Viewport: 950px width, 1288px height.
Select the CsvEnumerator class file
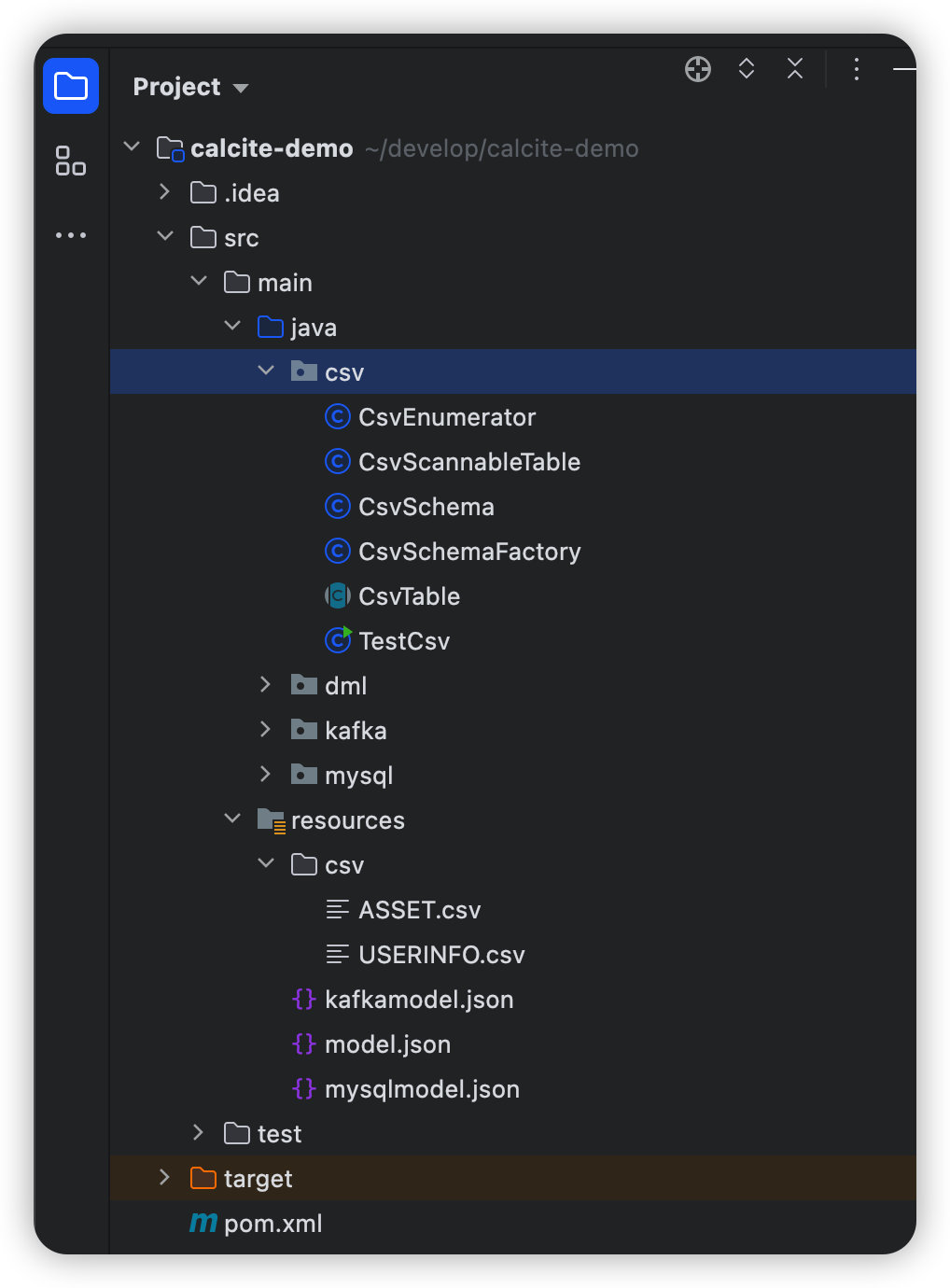(446, 417)
